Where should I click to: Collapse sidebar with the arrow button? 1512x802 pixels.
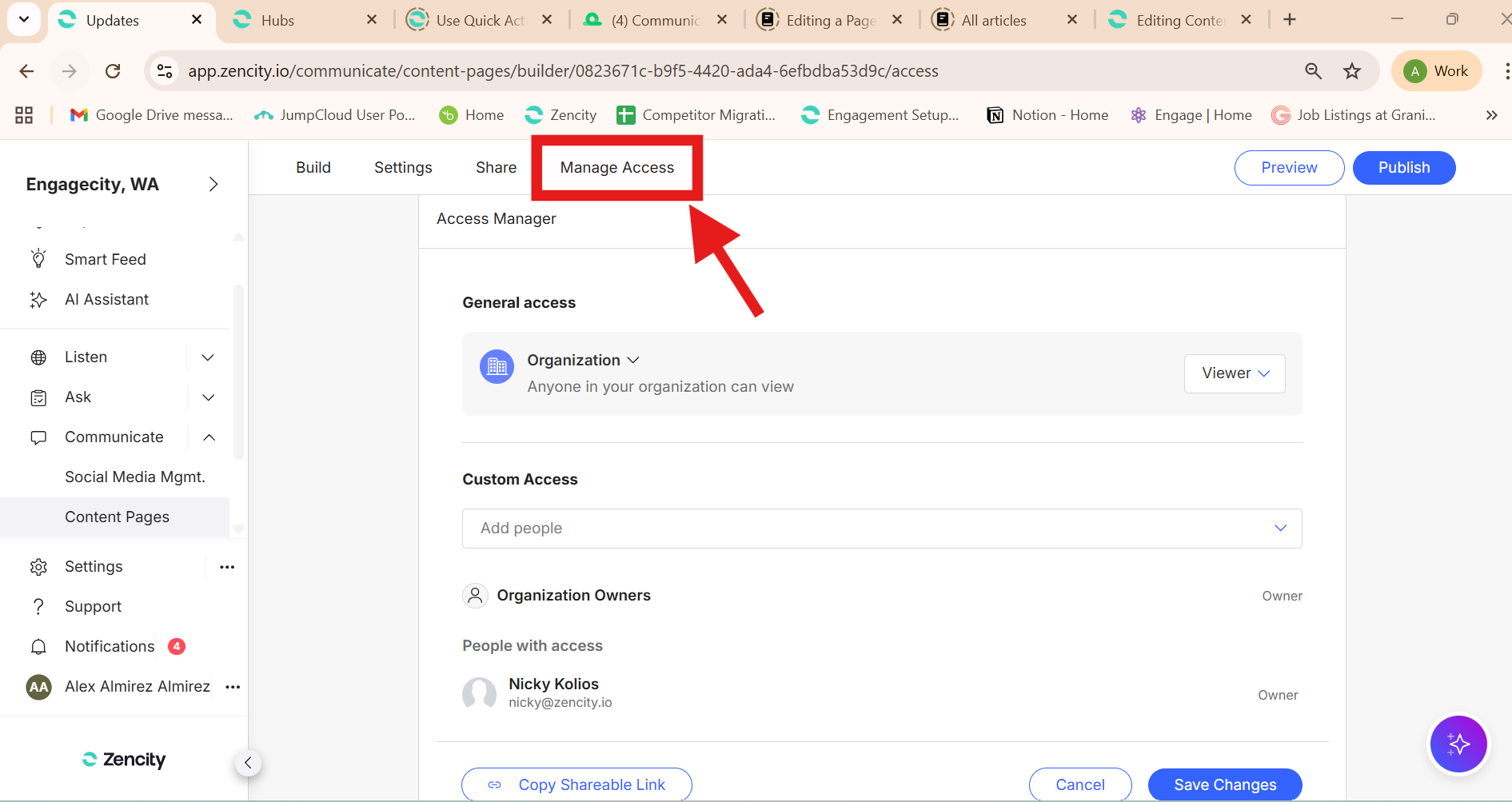coord(248,763)
